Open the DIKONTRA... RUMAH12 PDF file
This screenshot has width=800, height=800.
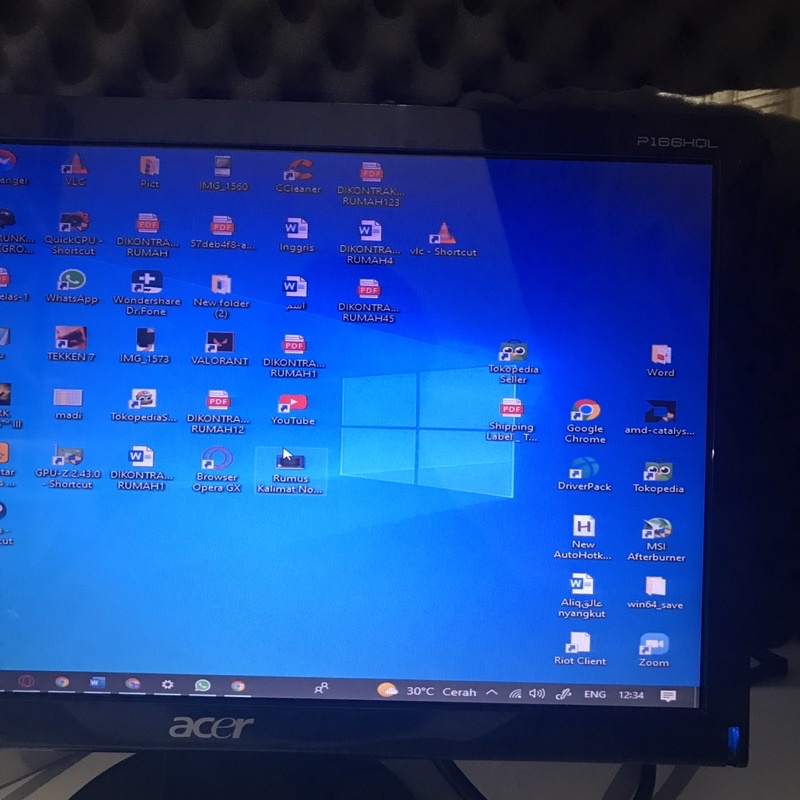tap(218, 412)
